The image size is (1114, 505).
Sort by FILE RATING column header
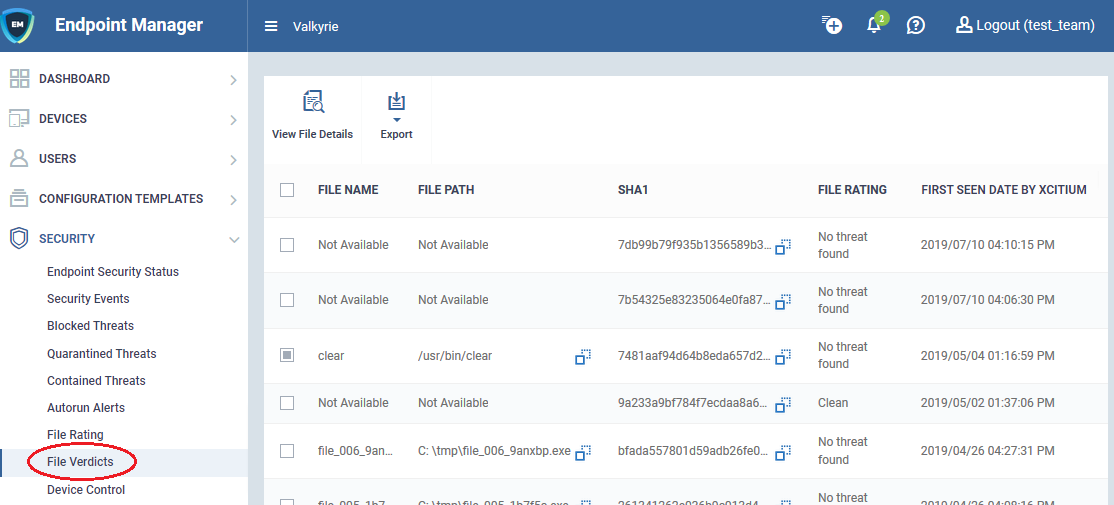pos(852,190)
